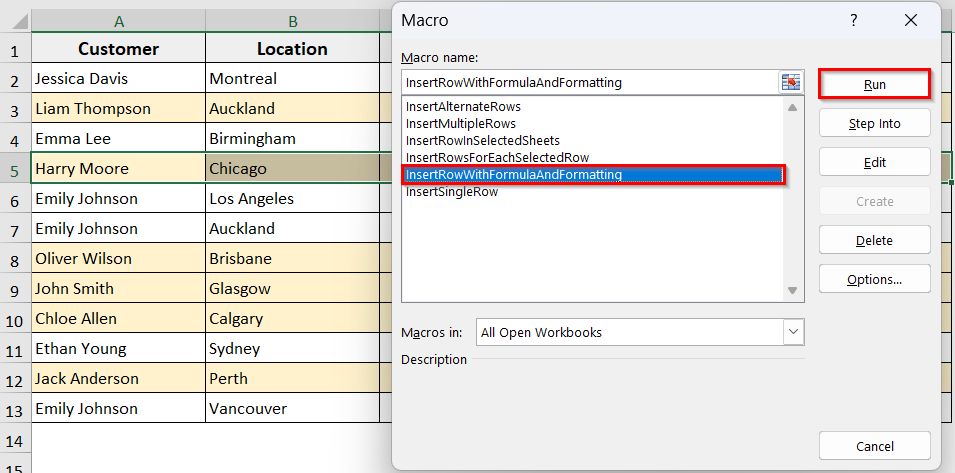Select InsertMultipleRows macro

tap(460, 124)
